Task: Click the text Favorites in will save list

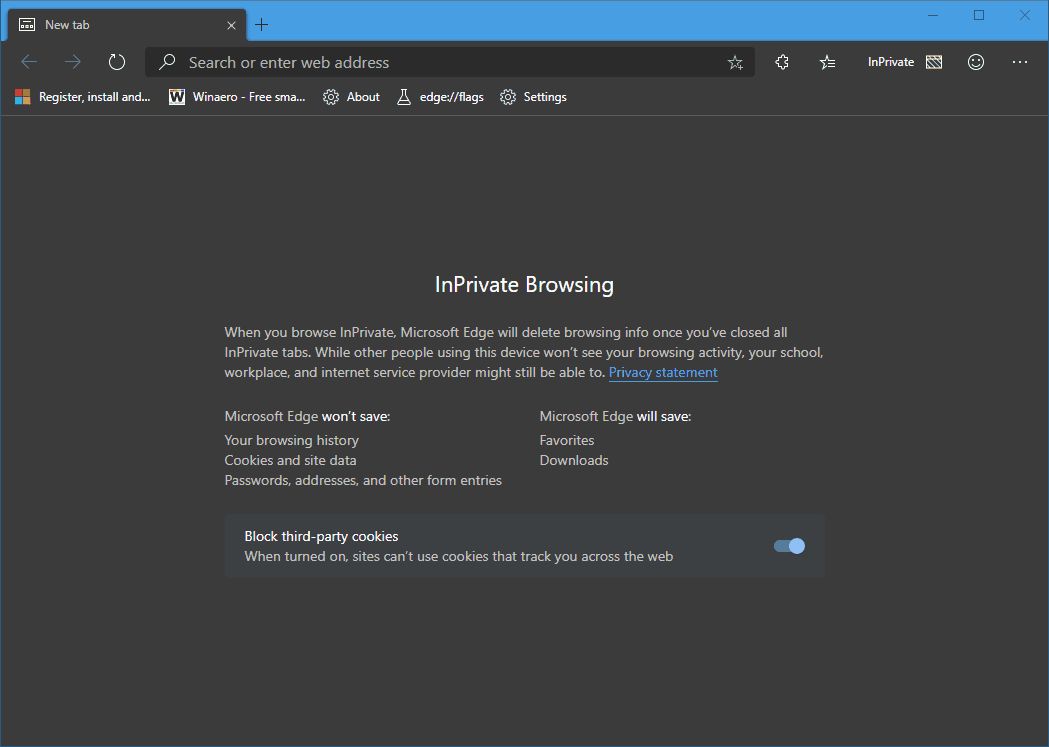Action: [x=567, y=440]
